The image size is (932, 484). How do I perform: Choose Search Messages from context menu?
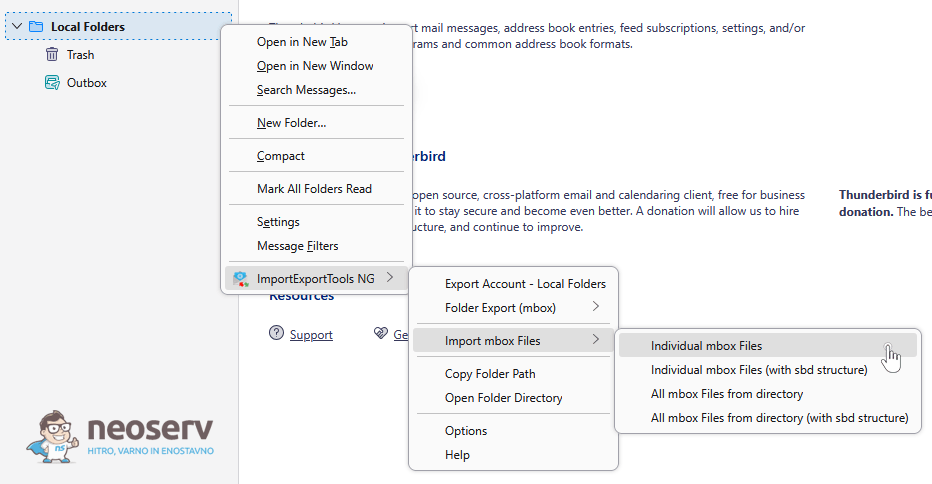[306, 90]
